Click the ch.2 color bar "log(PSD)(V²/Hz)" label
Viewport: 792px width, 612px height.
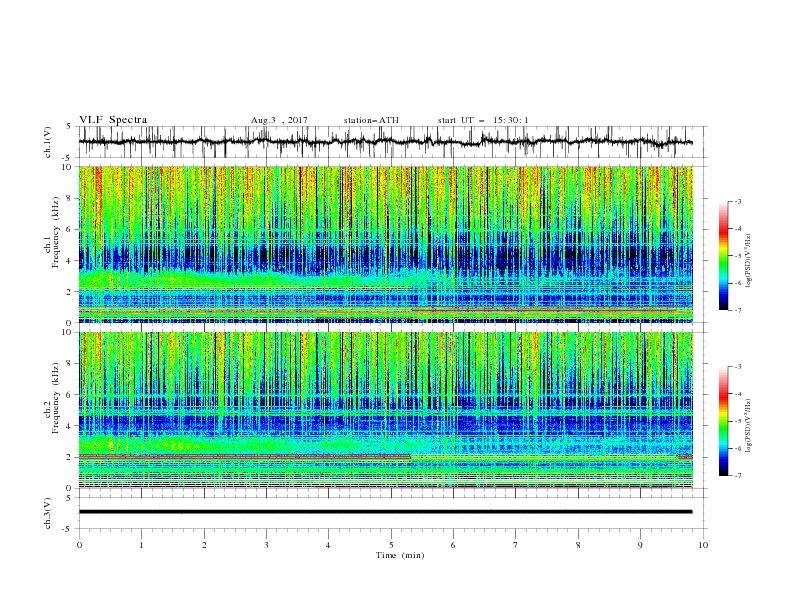(x=748, y=426)
